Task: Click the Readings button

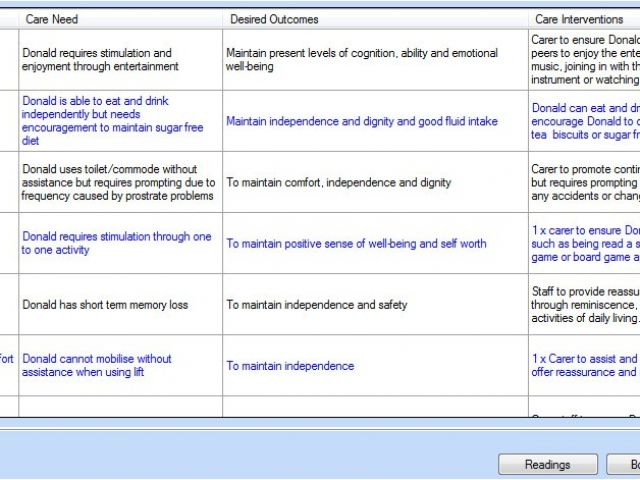Action: [547, 464]
